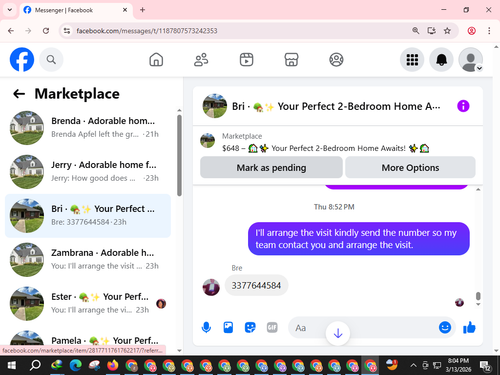Show hidden system tray icons chevron
Image resolution: width=500 pixels, height=375 pixels.
click(x=413, y=366)
